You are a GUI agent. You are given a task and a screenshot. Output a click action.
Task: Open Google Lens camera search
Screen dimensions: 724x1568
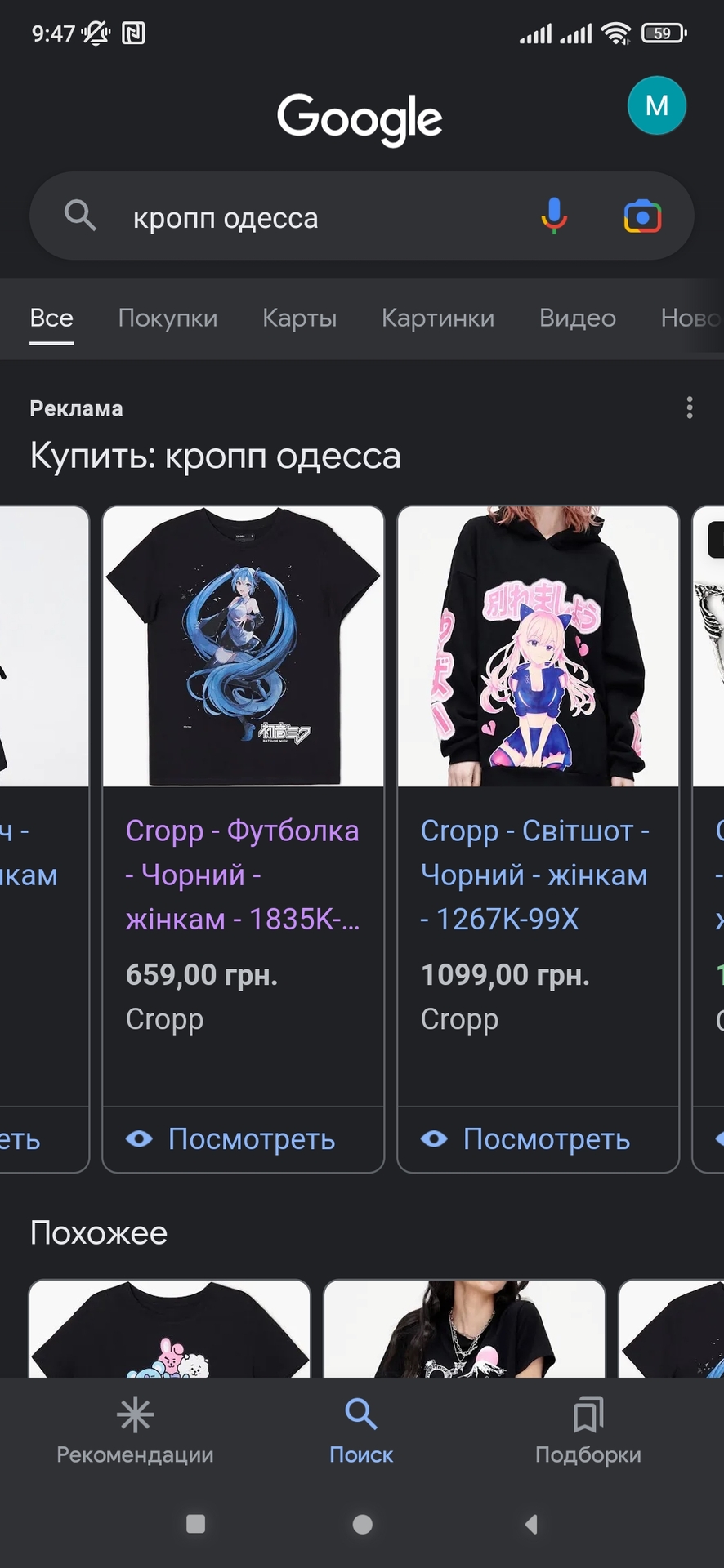coord(643,216)
